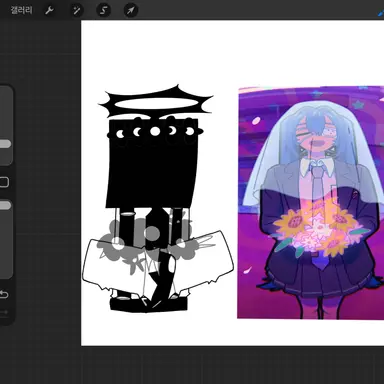This screenshot has height=384, width=384.
Task: Tap the black halo shape above figure
Action: pyautogui.click(x=156, y=101)
